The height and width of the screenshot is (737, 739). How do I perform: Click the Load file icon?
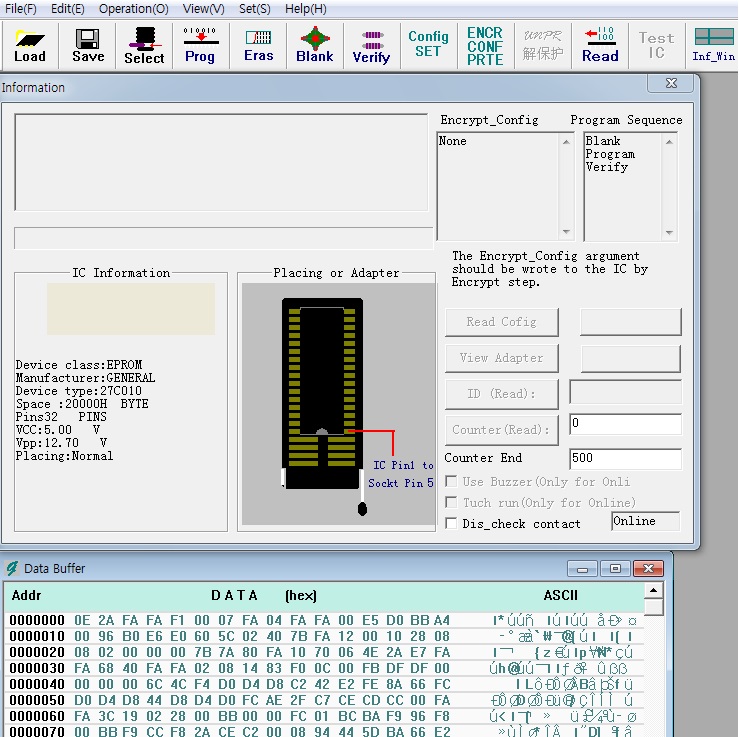(30, 46)
